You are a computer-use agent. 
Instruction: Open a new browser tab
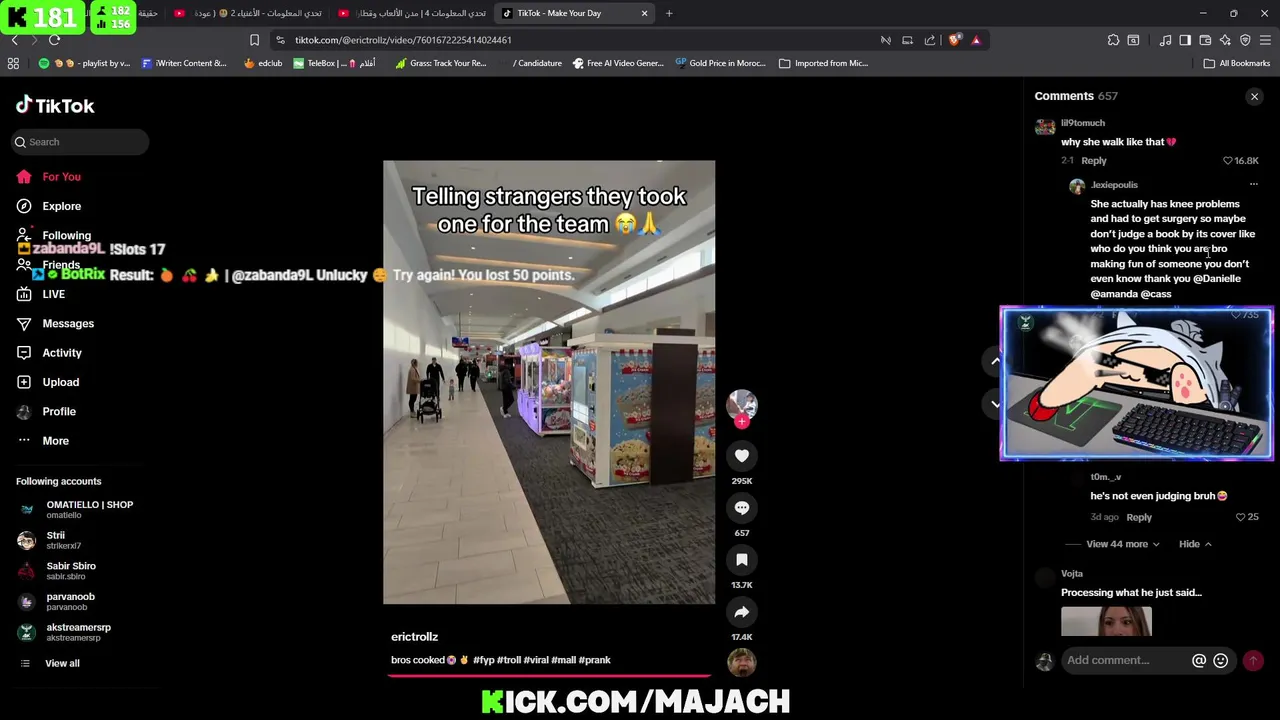(x=669, y=13)
